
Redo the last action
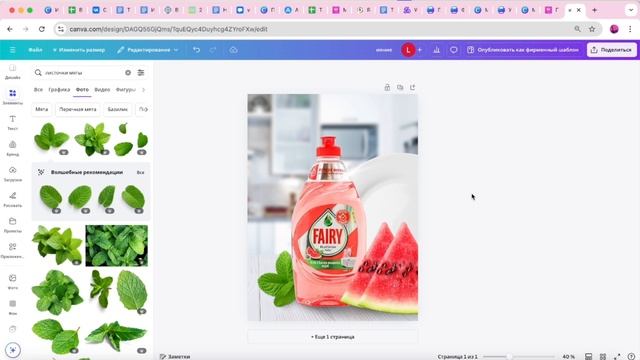(x=213, y=50)
